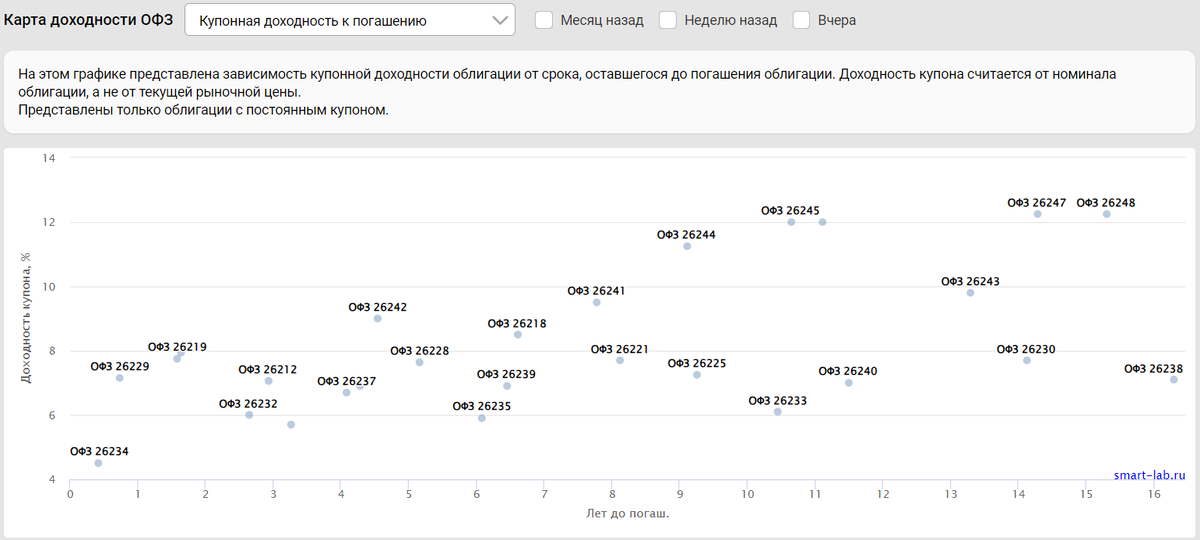This screenshot has height=540, width=1200.
Task: Pick the ОФЗ 26235 point on chart
Action: [x=482, y=418]
